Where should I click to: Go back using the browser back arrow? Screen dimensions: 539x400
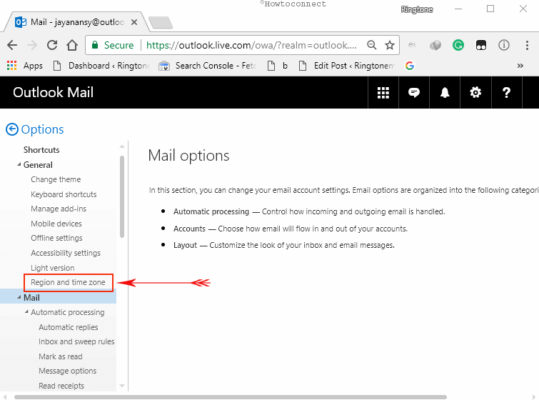12,45
